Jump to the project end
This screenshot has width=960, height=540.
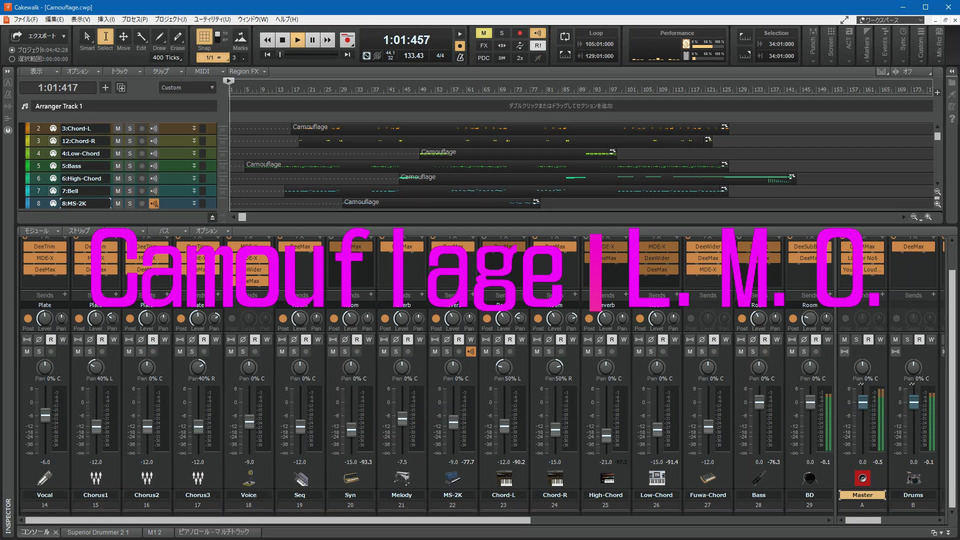pos(347,55)
